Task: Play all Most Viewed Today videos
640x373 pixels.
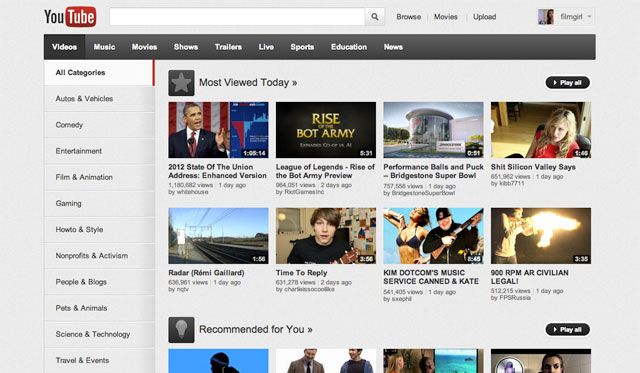Action: click(x=567, y=83)
